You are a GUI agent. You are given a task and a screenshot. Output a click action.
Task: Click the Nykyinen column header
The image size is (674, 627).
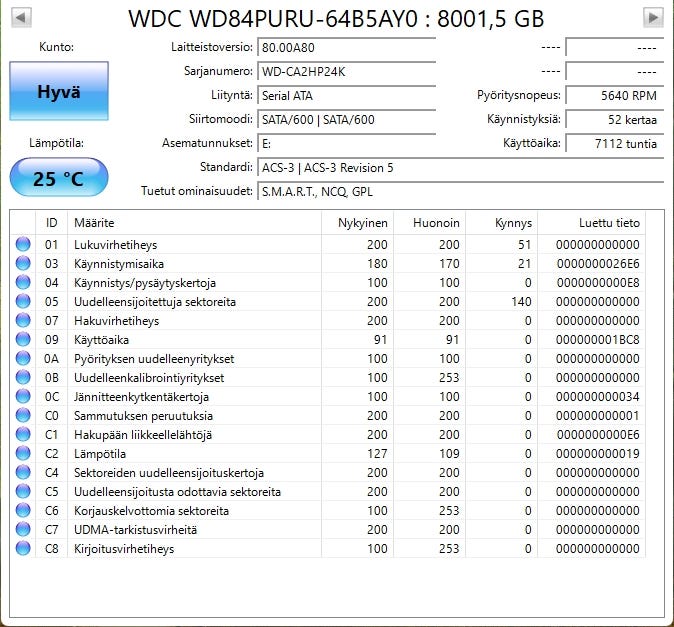357,223
